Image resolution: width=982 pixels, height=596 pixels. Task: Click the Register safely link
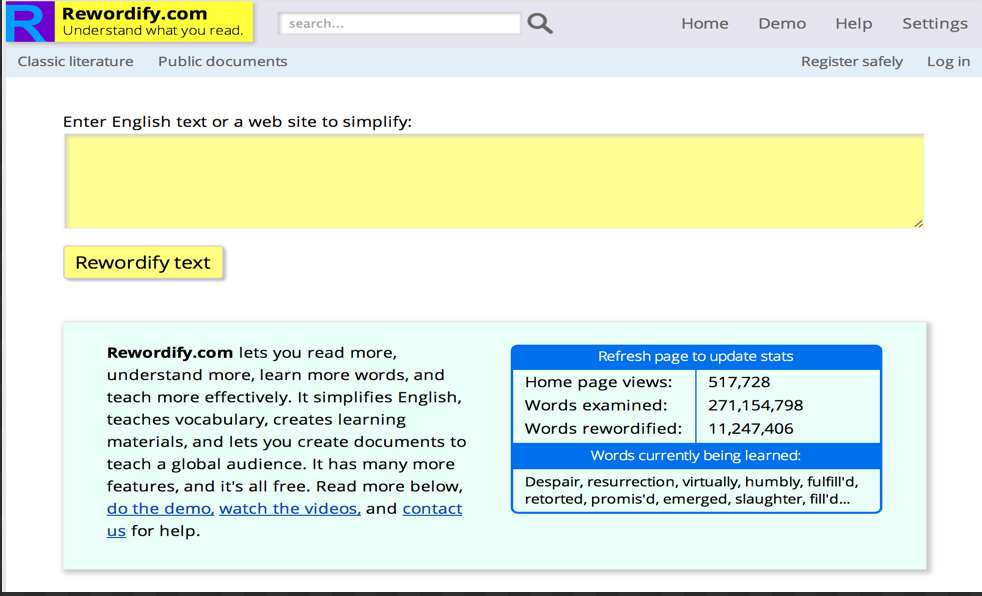click(852, 61)
